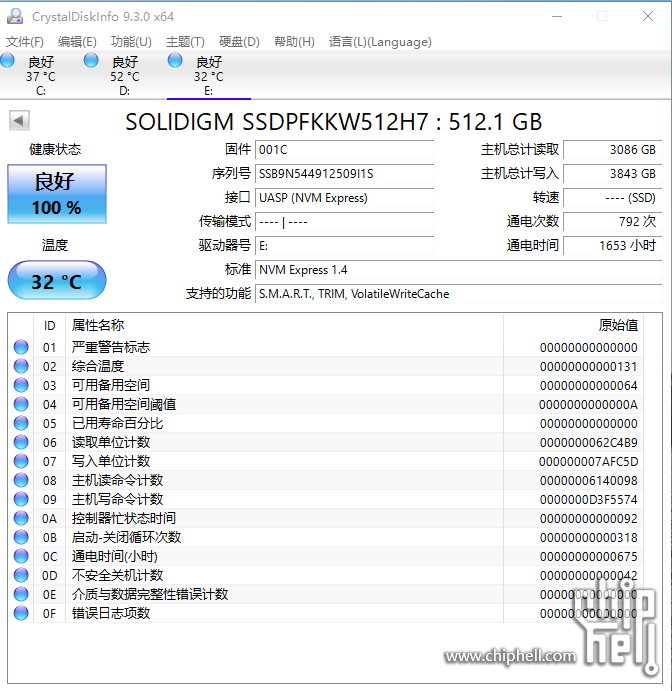672x691 pixels.
Task: Click the 转速 field showing ---- (SSD)
Action: click(x=613, y=198)
